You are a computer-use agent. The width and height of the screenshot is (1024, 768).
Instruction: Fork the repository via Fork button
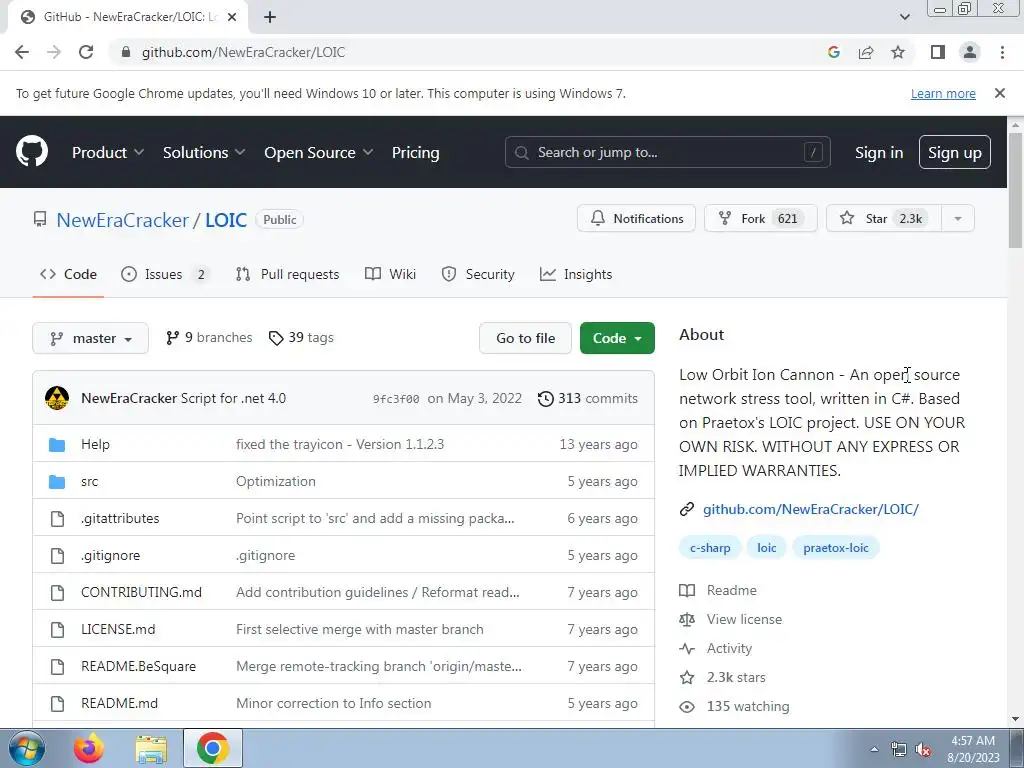760,218
